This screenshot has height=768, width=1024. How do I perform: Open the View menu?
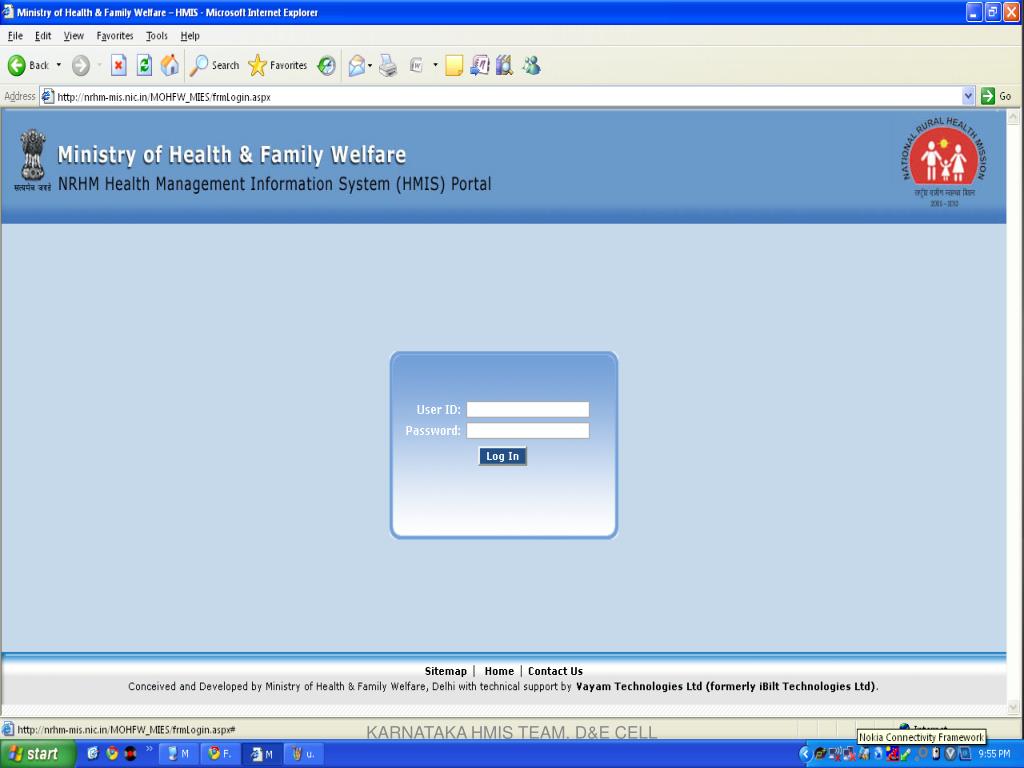[x=74, y=36]
